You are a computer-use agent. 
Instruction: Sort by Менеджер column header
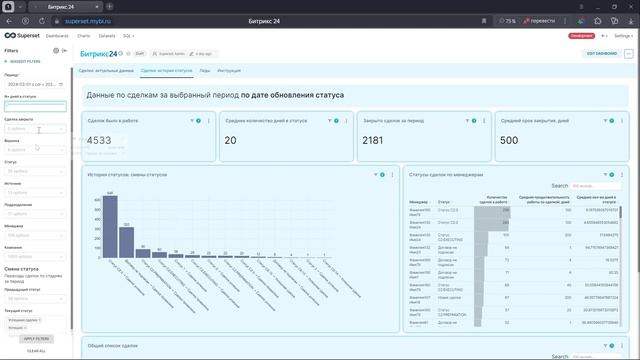[418, 202]
